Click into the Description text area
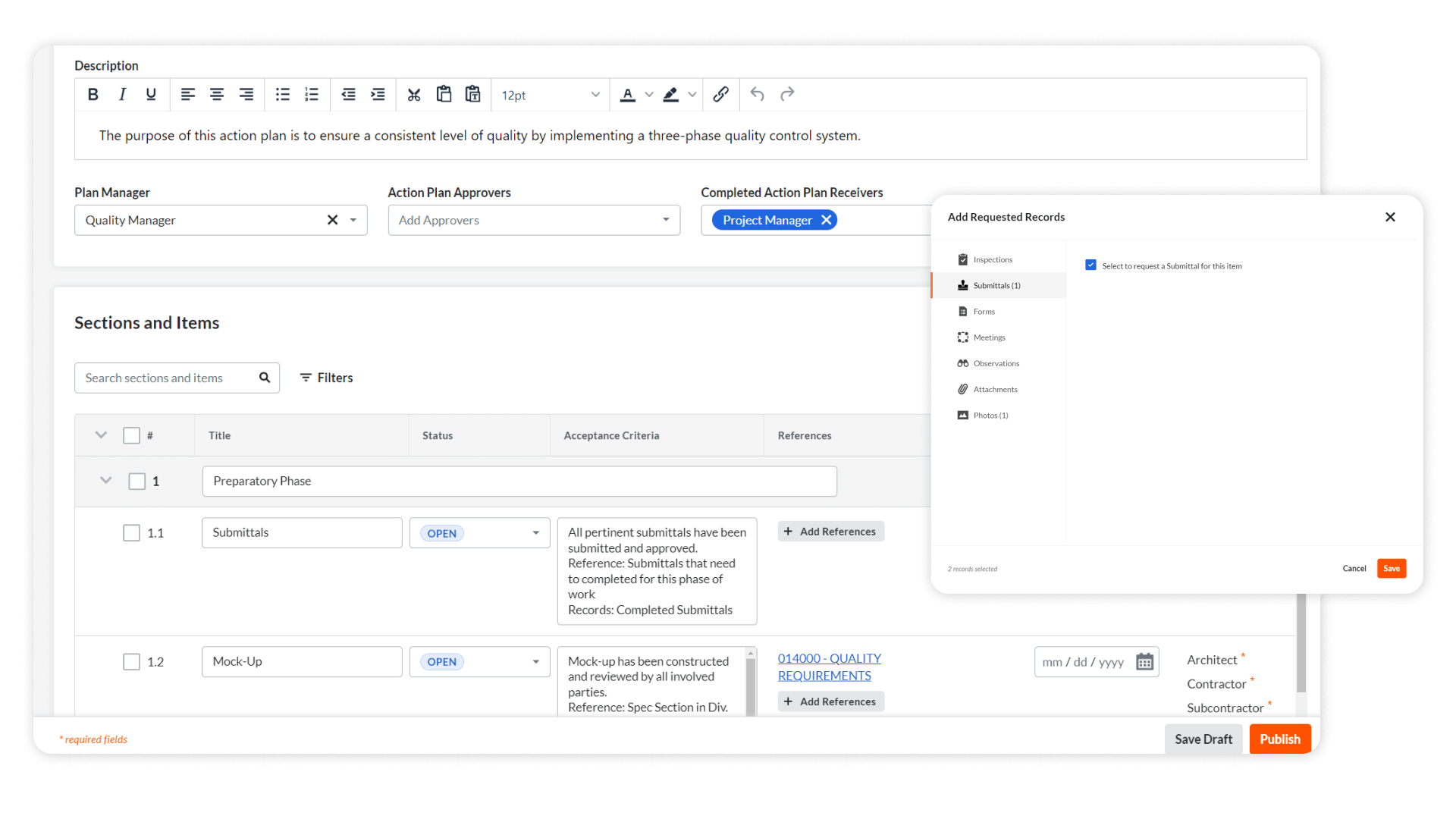1456x819 pixels. coord(690,136)
